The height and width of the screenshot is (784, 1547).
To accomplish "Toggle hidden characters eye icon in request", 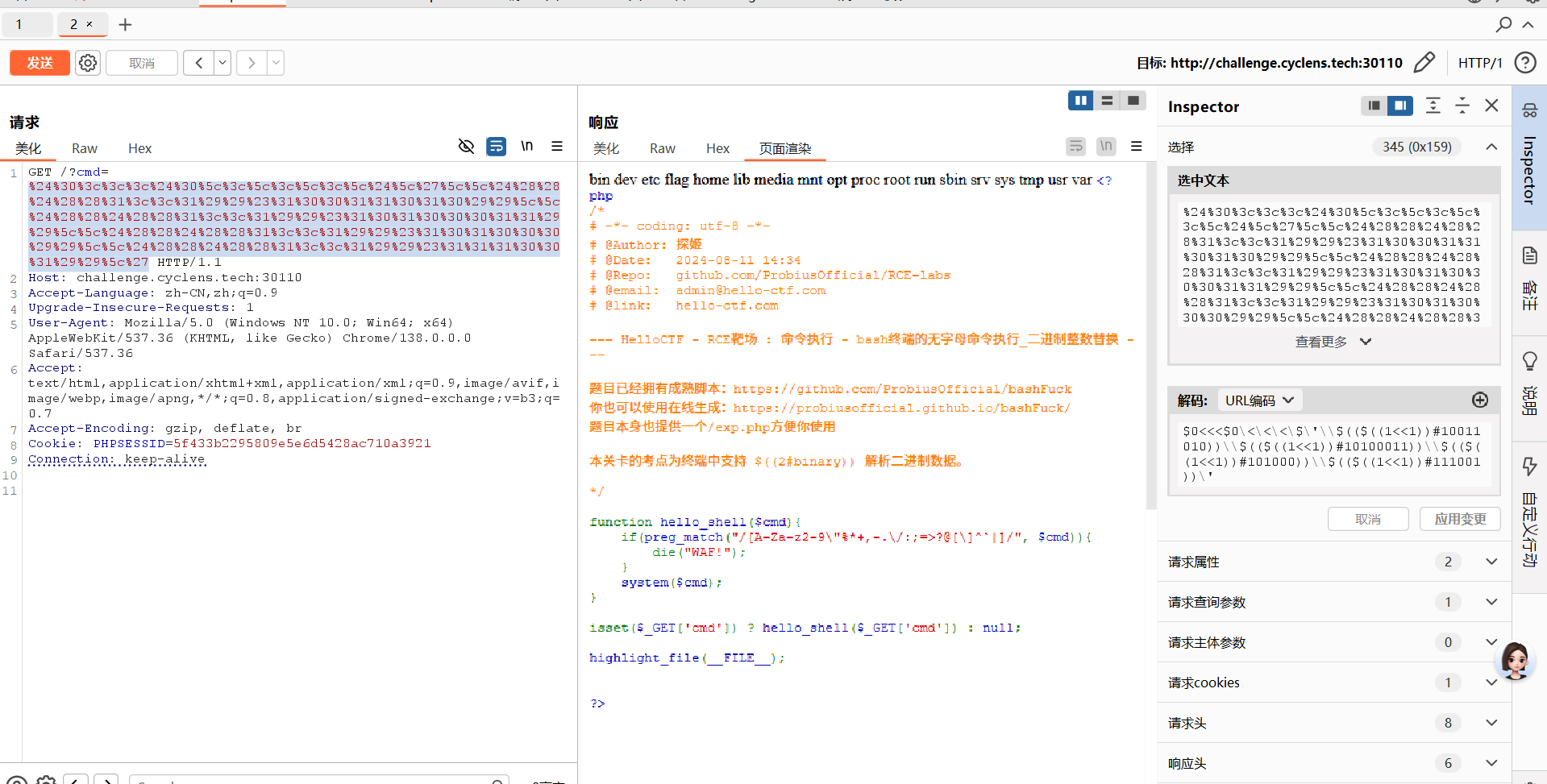I will click(x=466, y=146).
